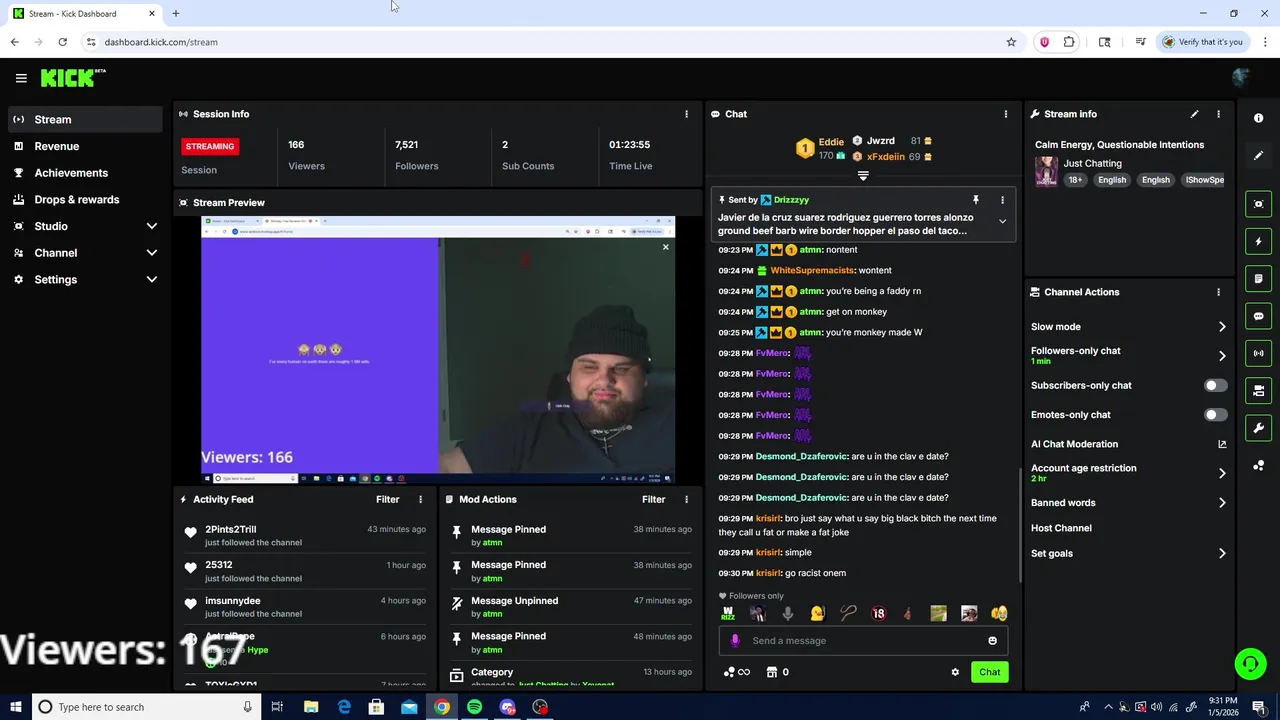Open the external link icon for AI Chat Moderation
1280x720 pixels.
click(x=1222, y=444)
